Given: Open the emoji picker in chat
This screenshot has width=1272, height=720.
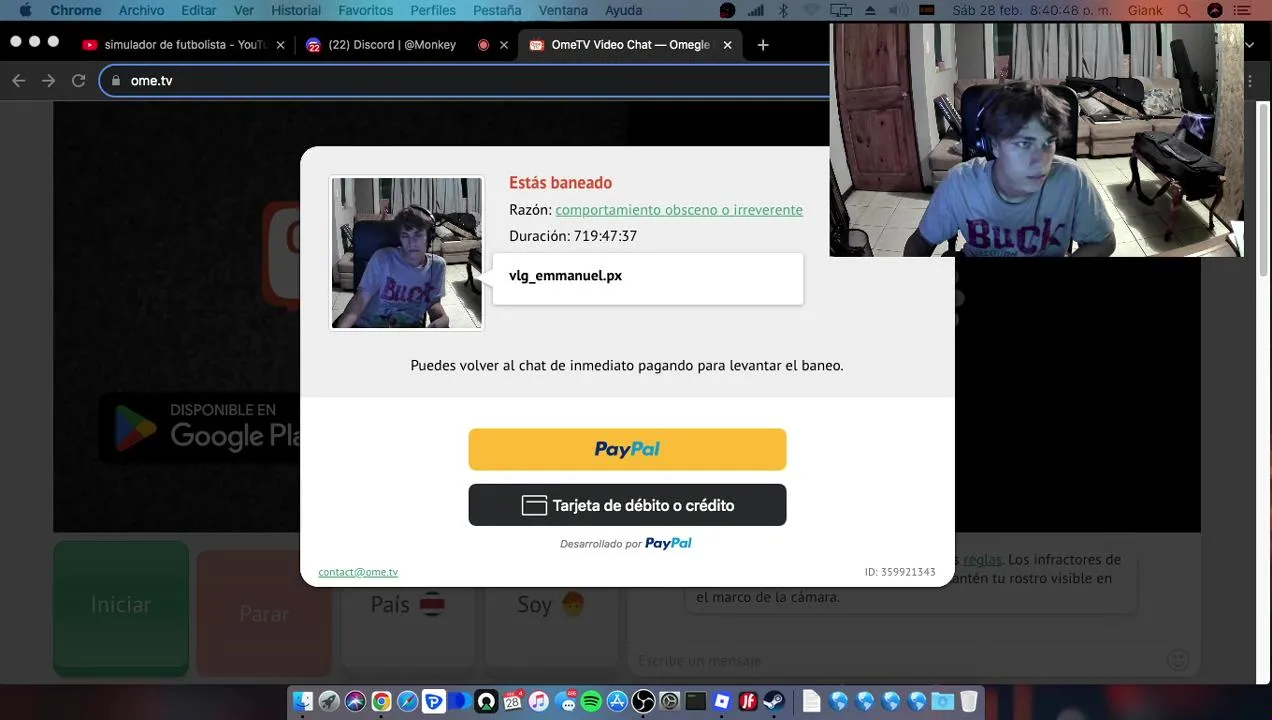Looking at the screenshot, I should tap(1179, 660).
